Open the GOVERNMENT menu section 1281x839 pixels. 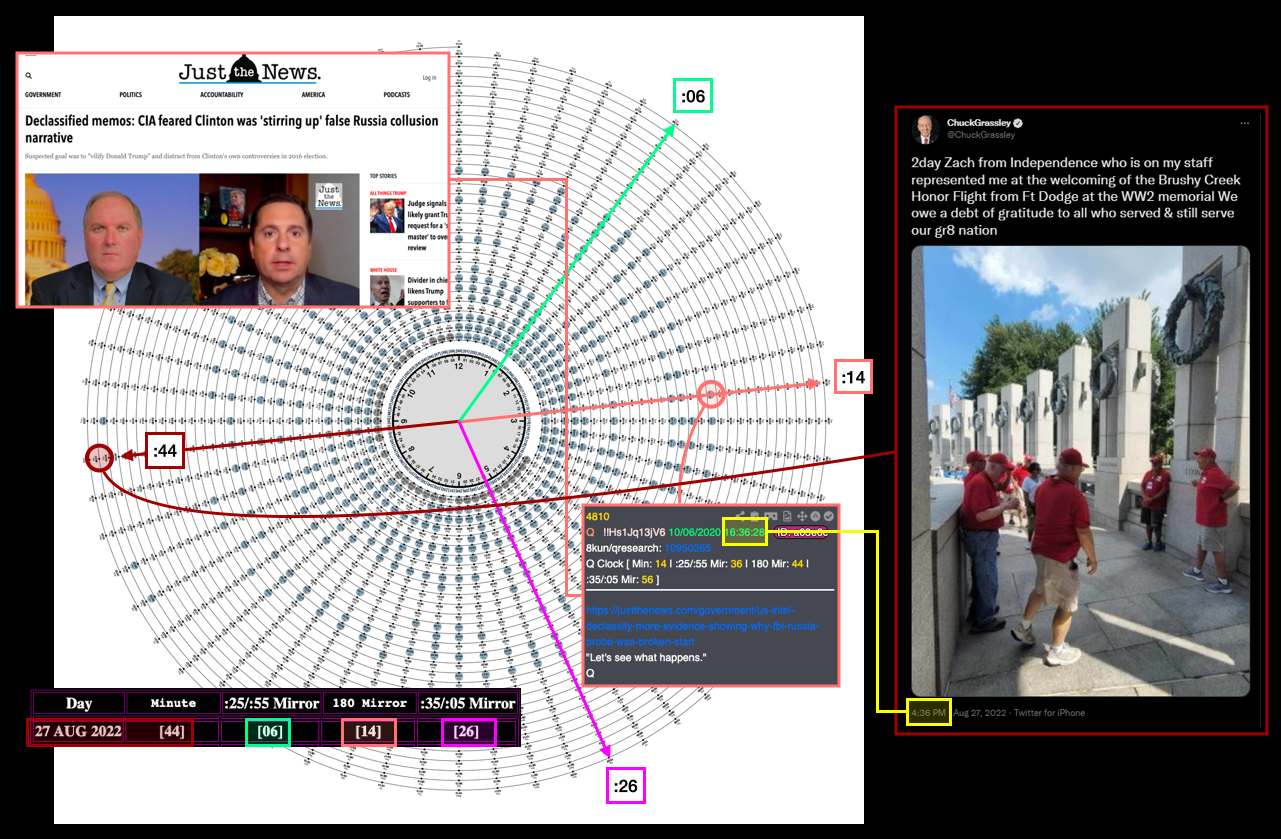click(x=43, y=95)
